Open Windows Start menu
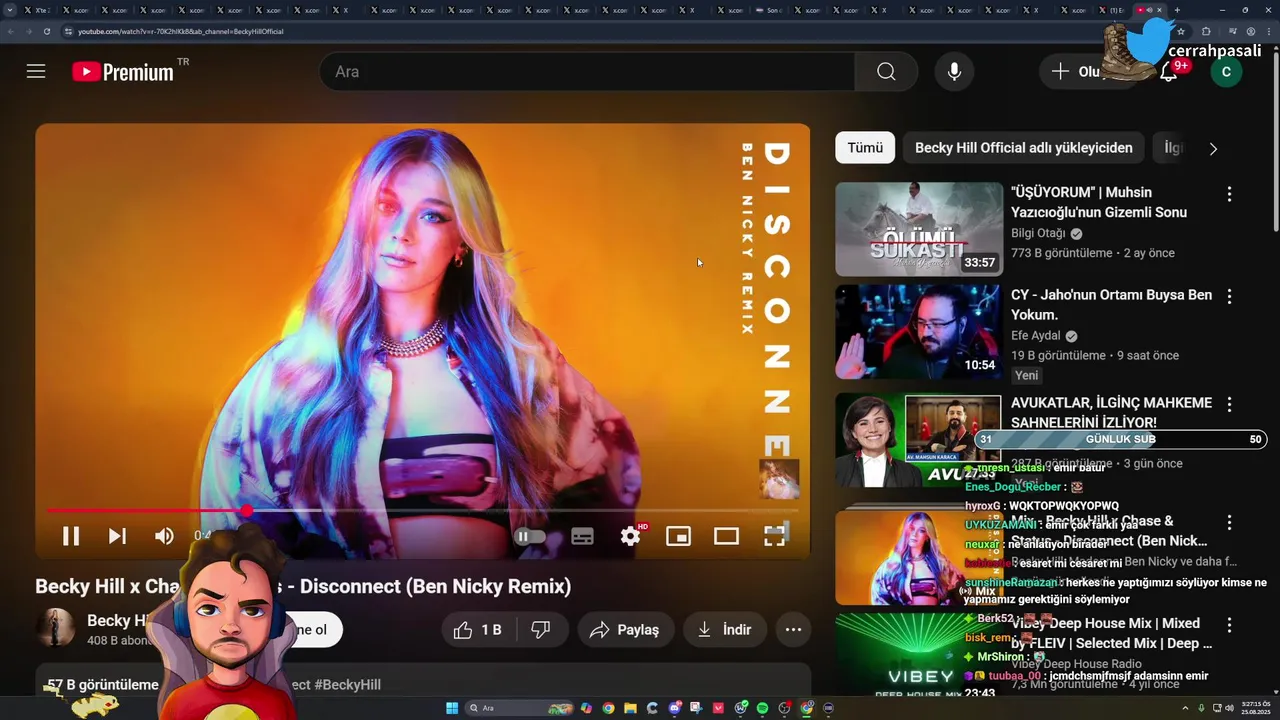The height and width of the screenshot is (720, 1280). click(x=452, y=708)
